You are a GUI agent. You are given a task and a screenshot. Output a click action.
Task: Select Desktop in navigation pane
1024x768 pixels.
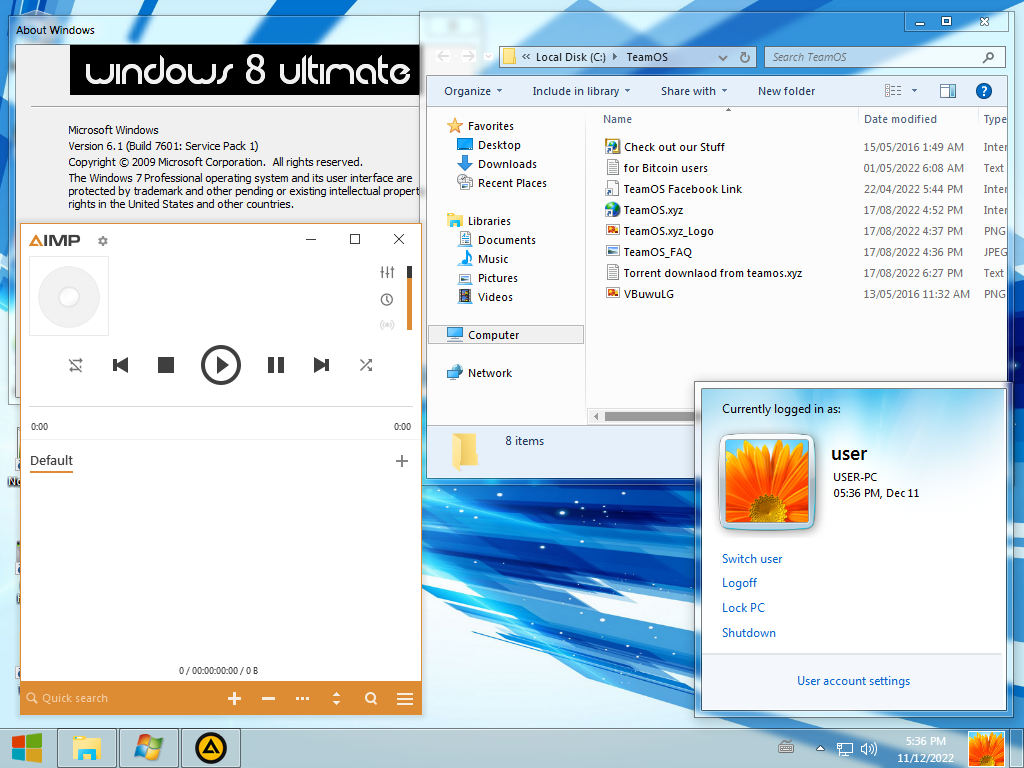tap(499, 145)
